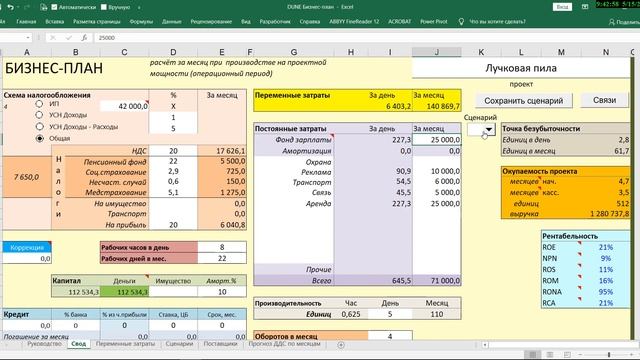Open the ACROBAT ribbon tab

[400, 22]
